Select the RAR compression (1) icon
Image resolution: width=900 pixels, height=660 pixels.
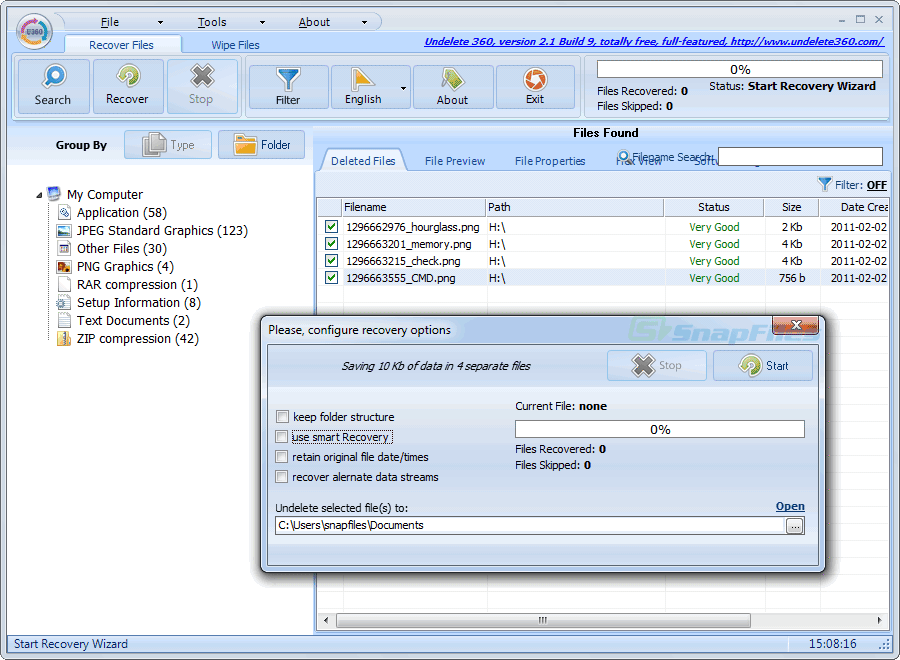(x=64, y=285)
